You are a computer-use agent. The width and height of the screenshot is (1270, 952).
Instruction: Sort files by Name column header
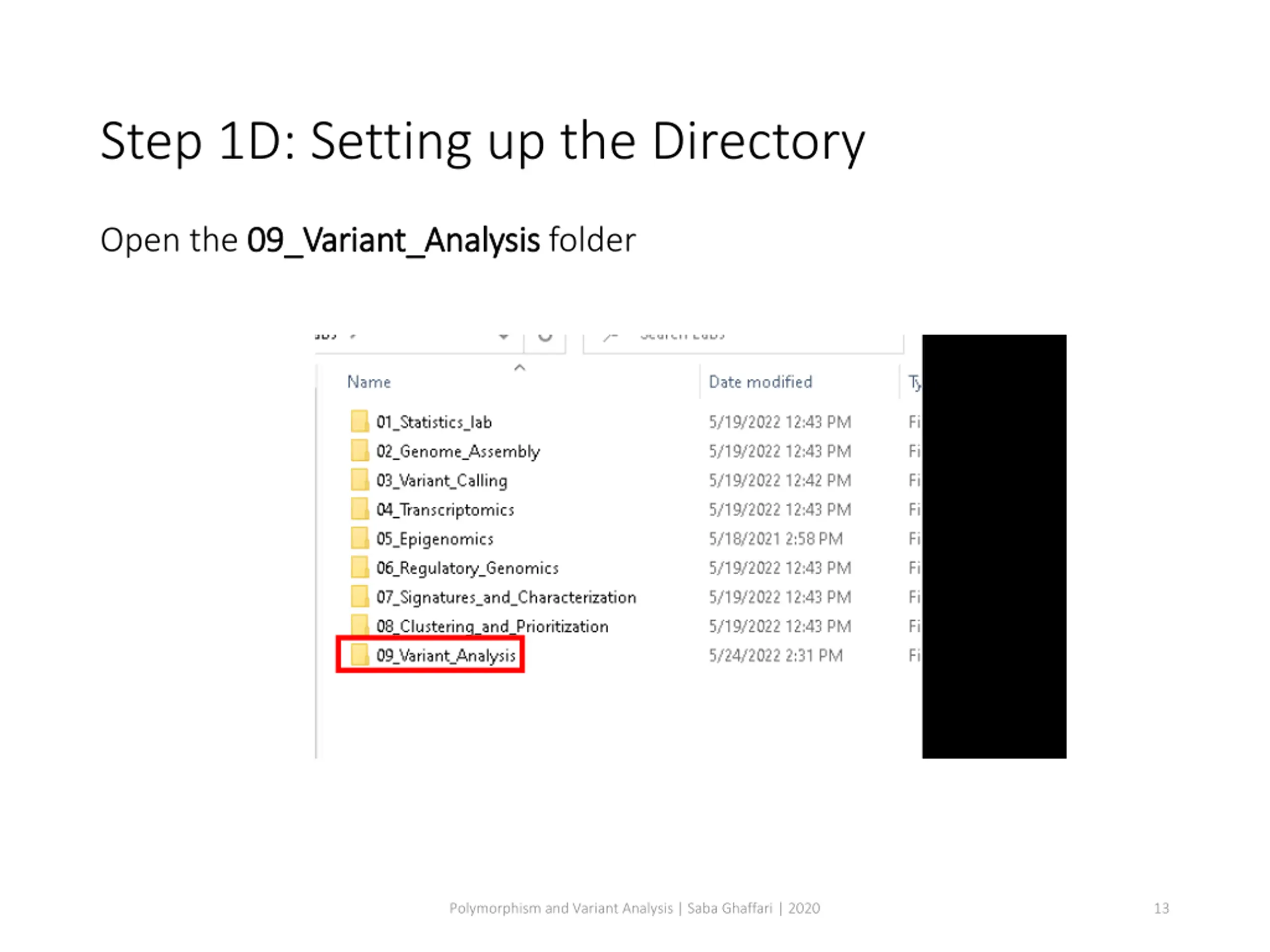tap(369, 382)
